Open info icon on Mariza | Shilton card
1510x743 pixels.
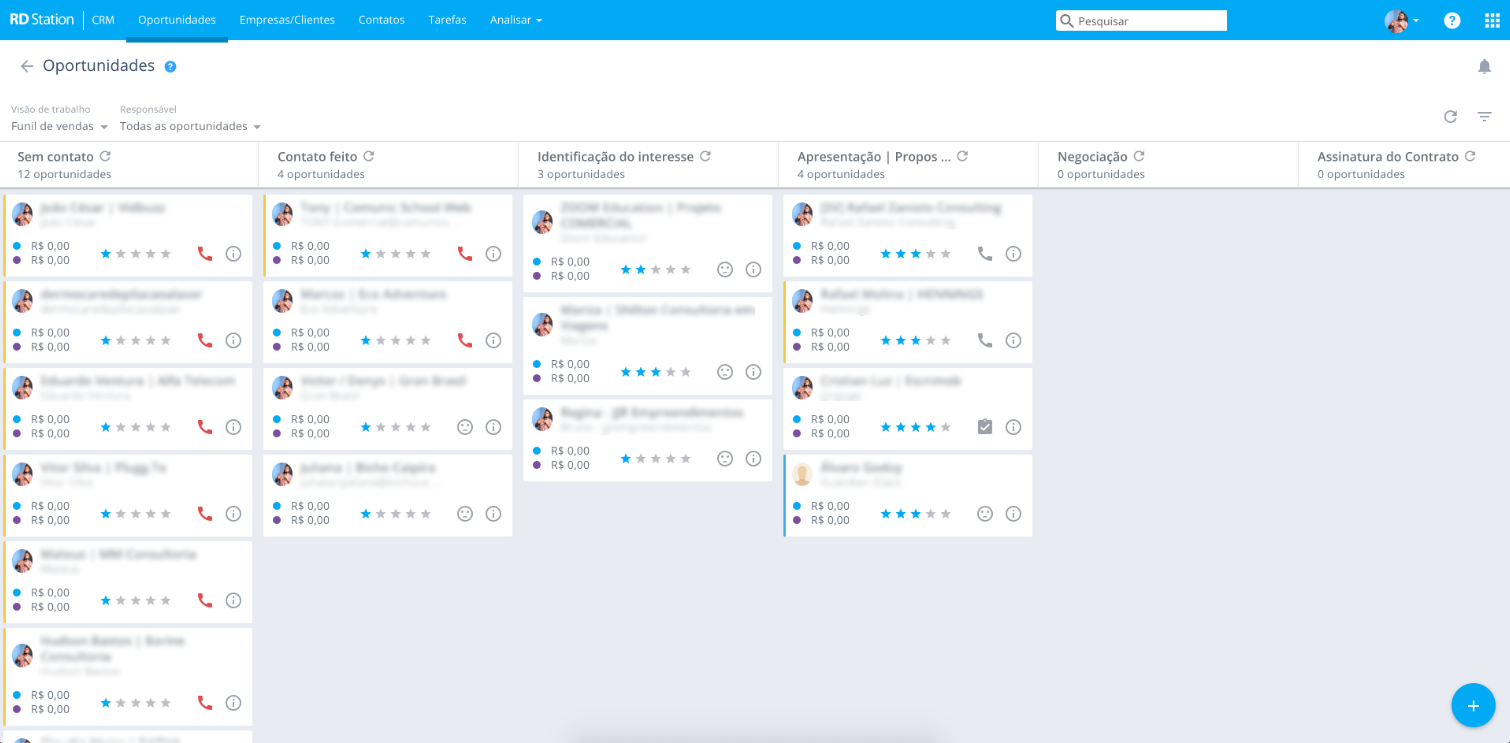click(753, 371)
